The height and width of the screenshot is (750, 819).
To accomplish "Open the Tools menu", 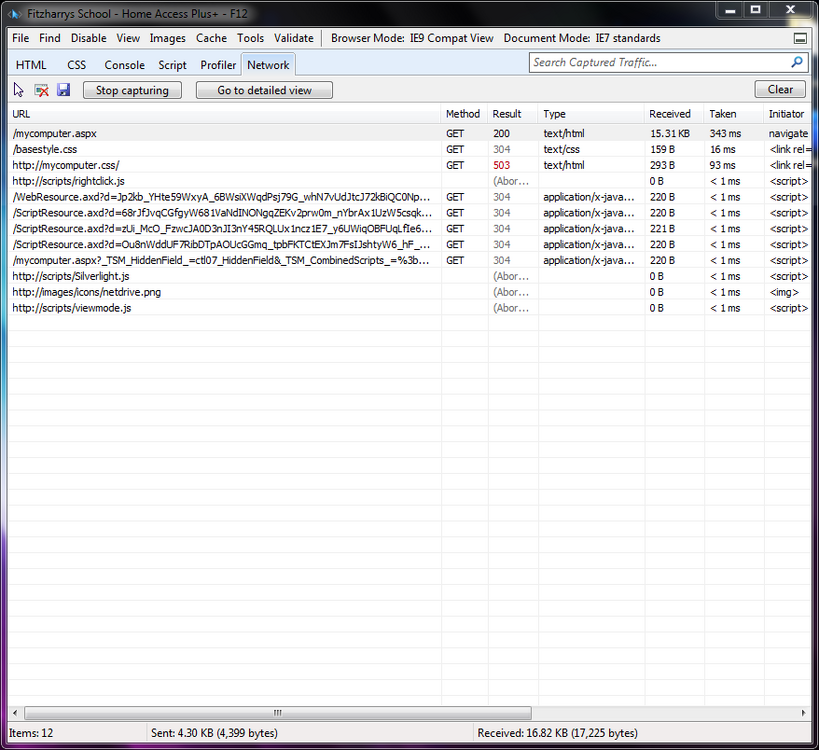I will (x=251, y=38).
